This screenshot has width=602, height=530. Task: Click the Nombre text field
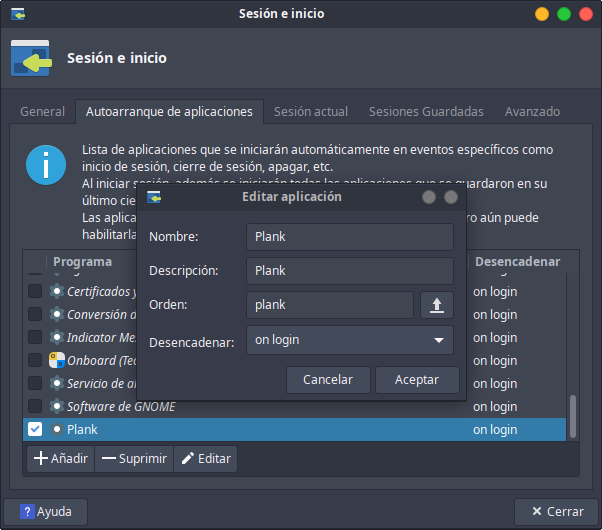point(349,237)
